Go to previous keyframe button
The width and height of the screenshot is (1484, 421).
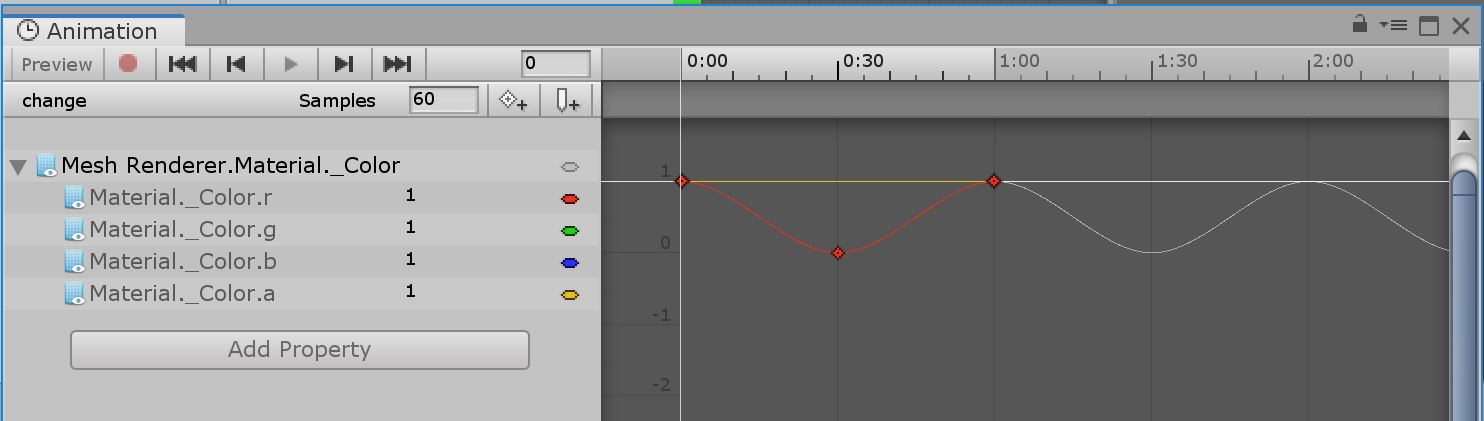point(237,64)
